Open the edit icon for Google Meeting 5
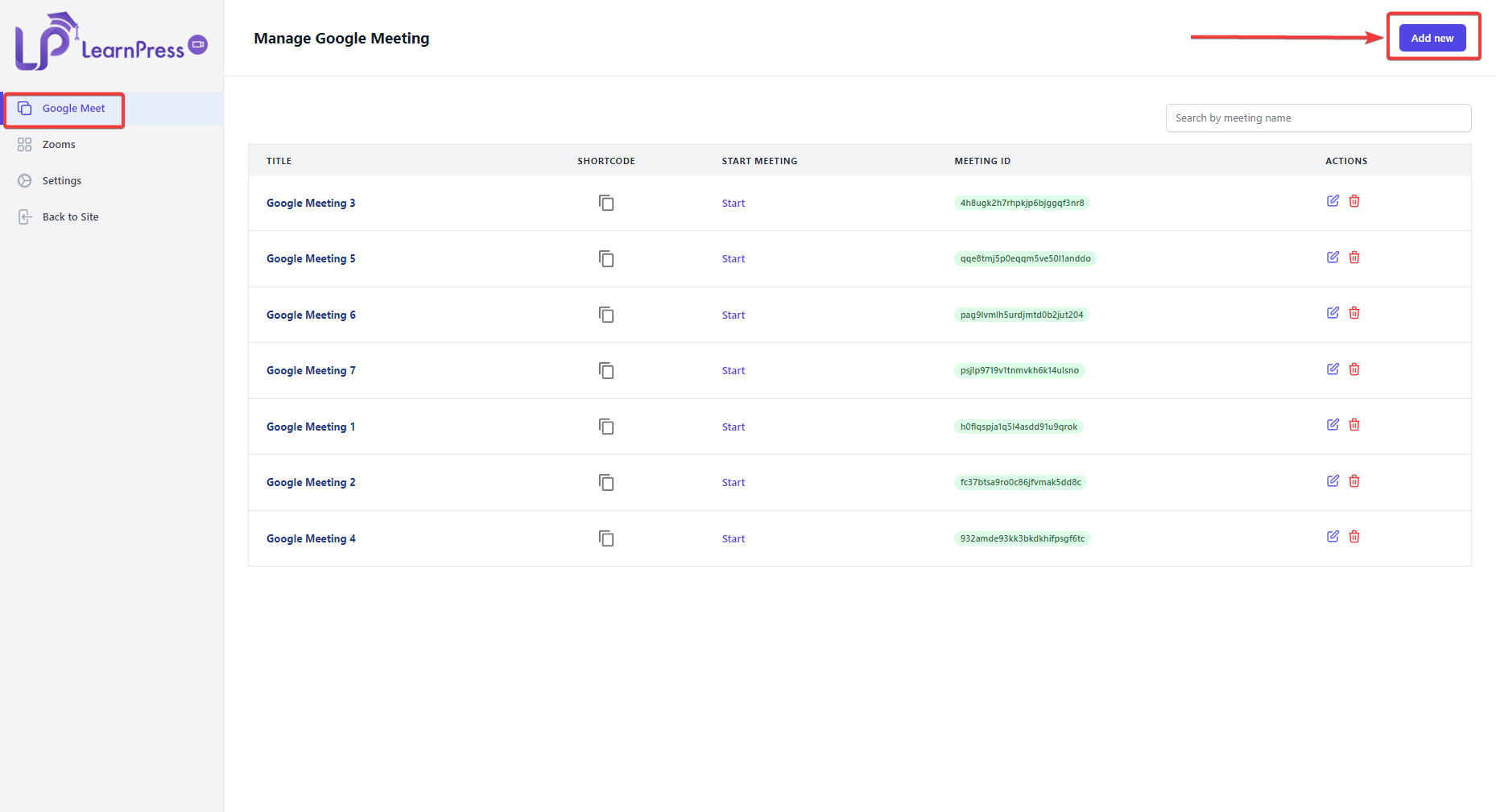The image size is (1496, 812). (1333, 257)
